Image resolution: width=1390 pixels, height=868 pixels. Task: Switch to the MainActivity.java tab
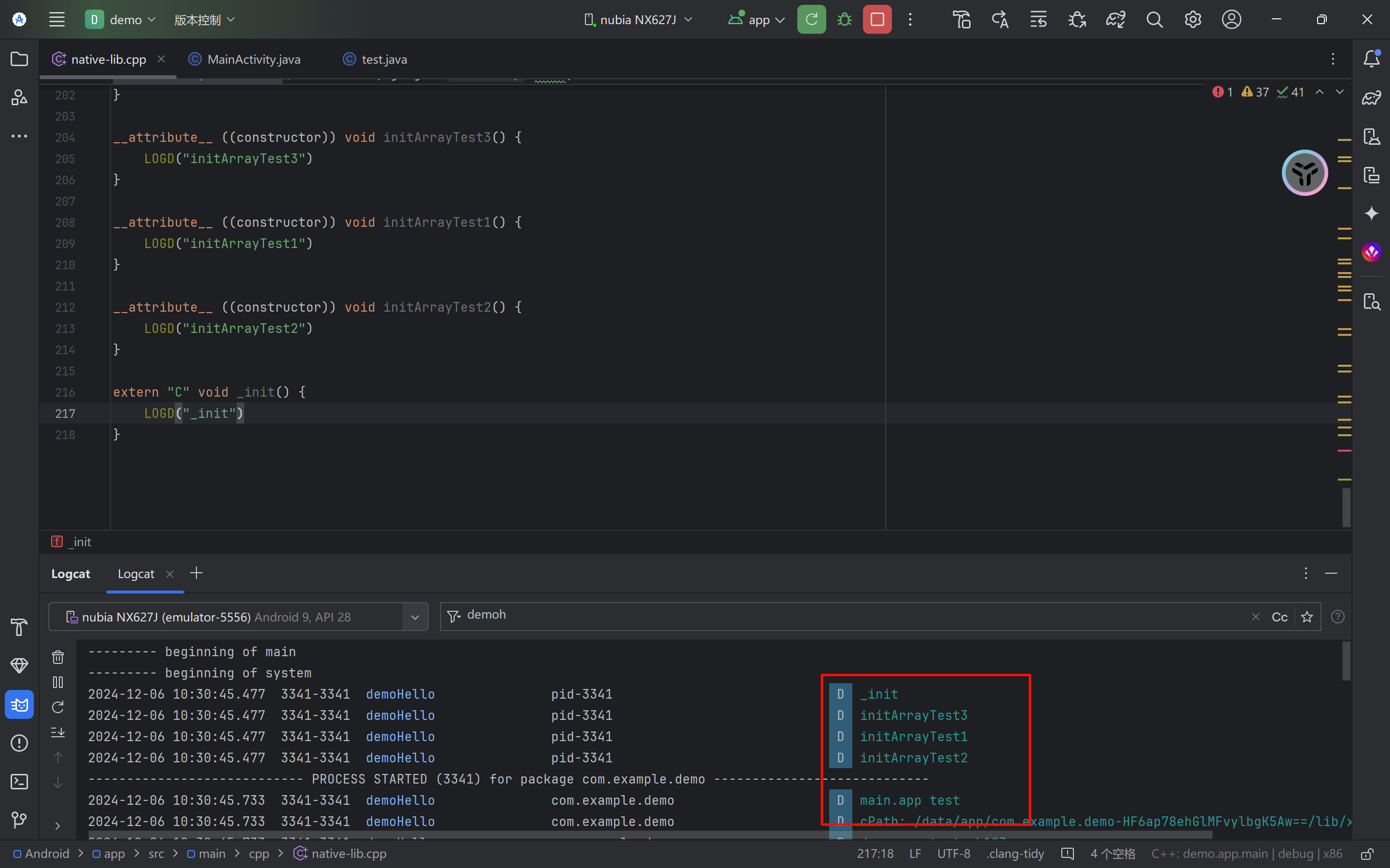coord(253,59)
